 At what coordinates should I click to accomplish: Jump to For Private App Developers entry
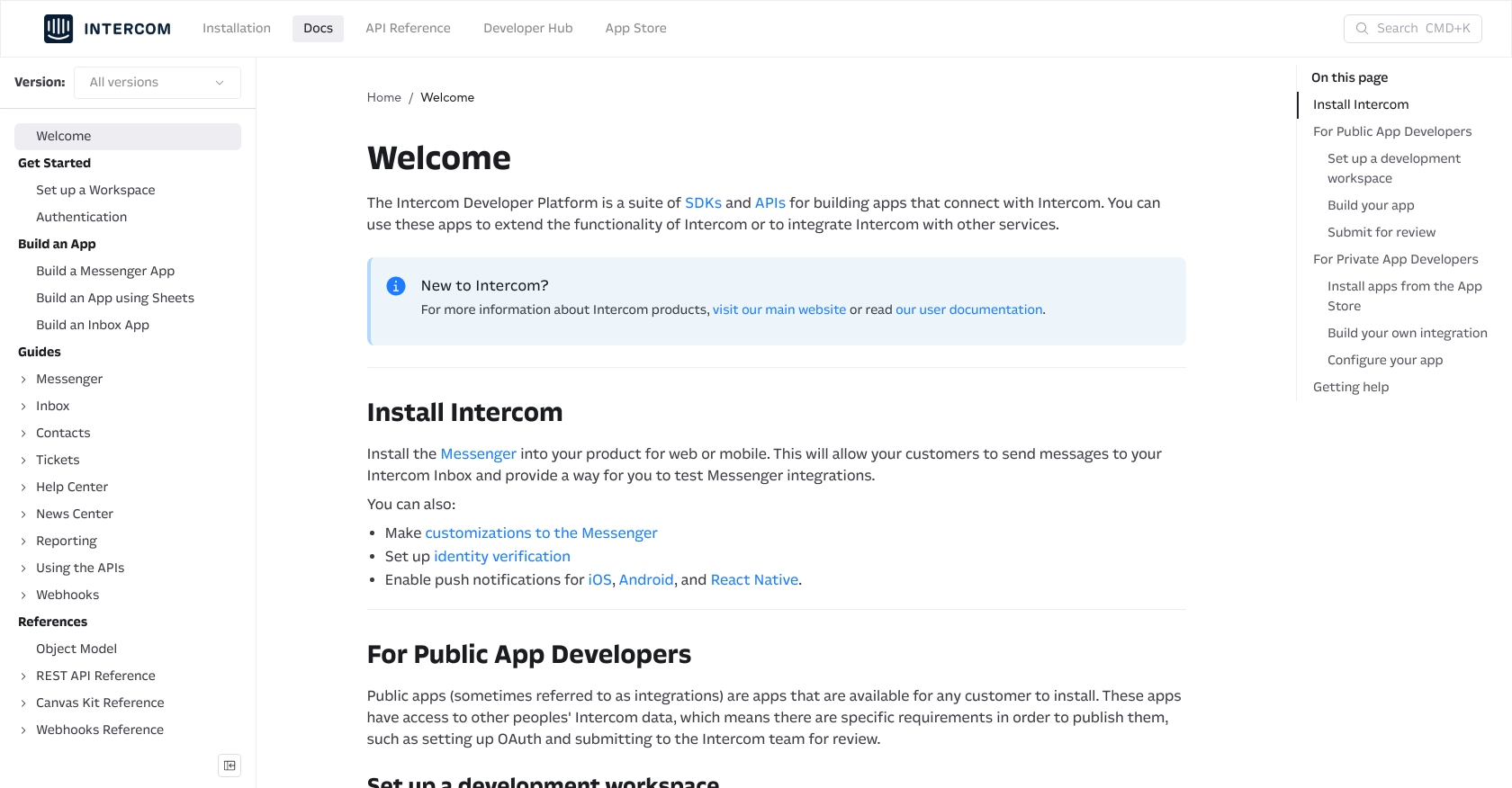[x=1396, y=260]
